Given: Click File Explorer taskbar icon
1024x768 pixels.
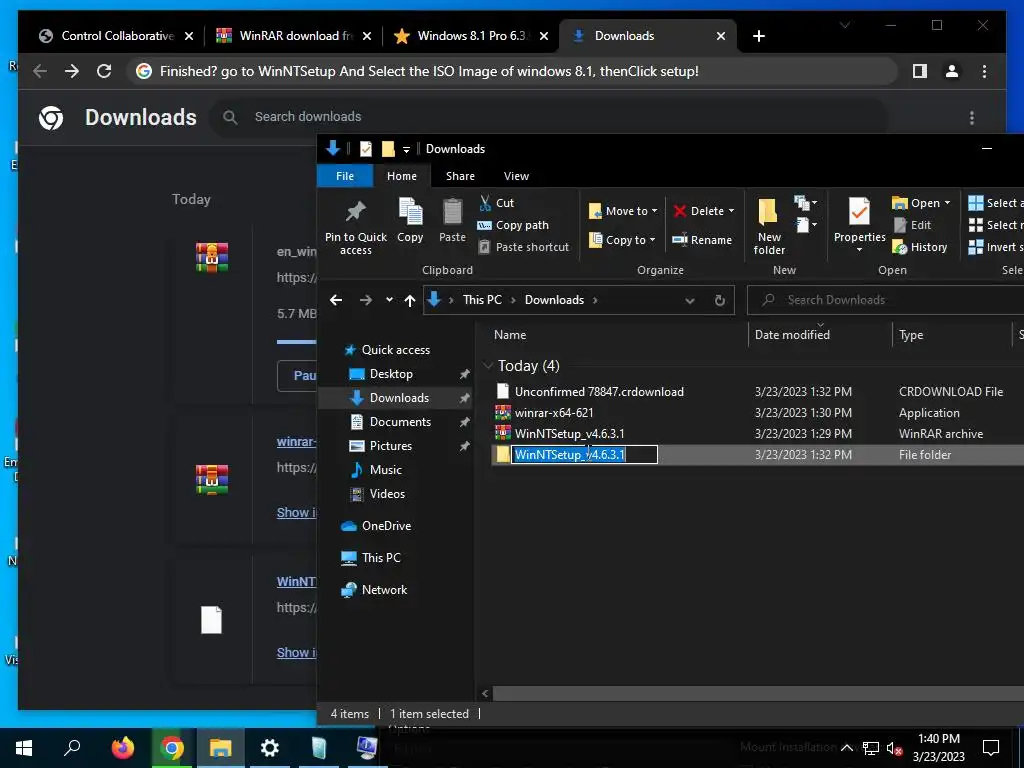Looking at the screenshot, I should pos(221,747).
